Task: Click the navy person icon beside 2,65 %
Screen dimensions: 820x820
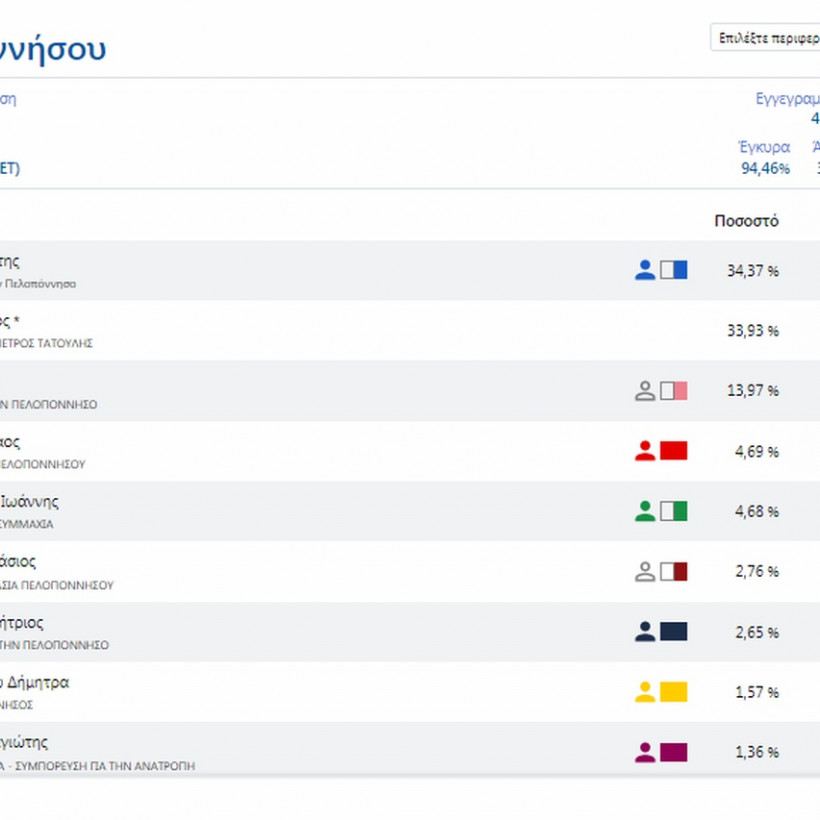Action: (645, 632)
